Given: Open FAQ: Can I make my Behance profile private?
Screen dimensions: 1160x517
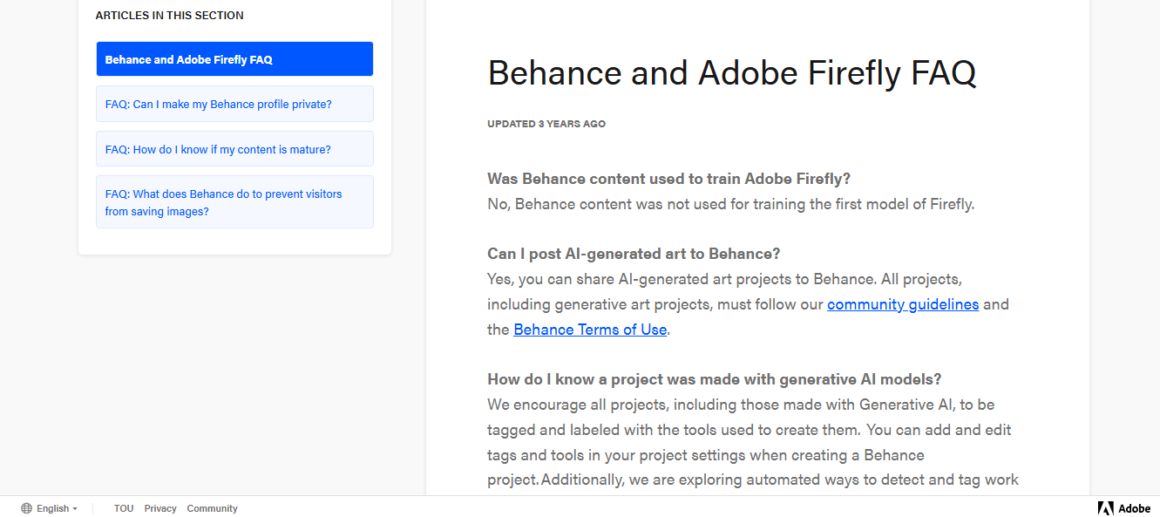Looking at the screenshot, I should 235,104.
